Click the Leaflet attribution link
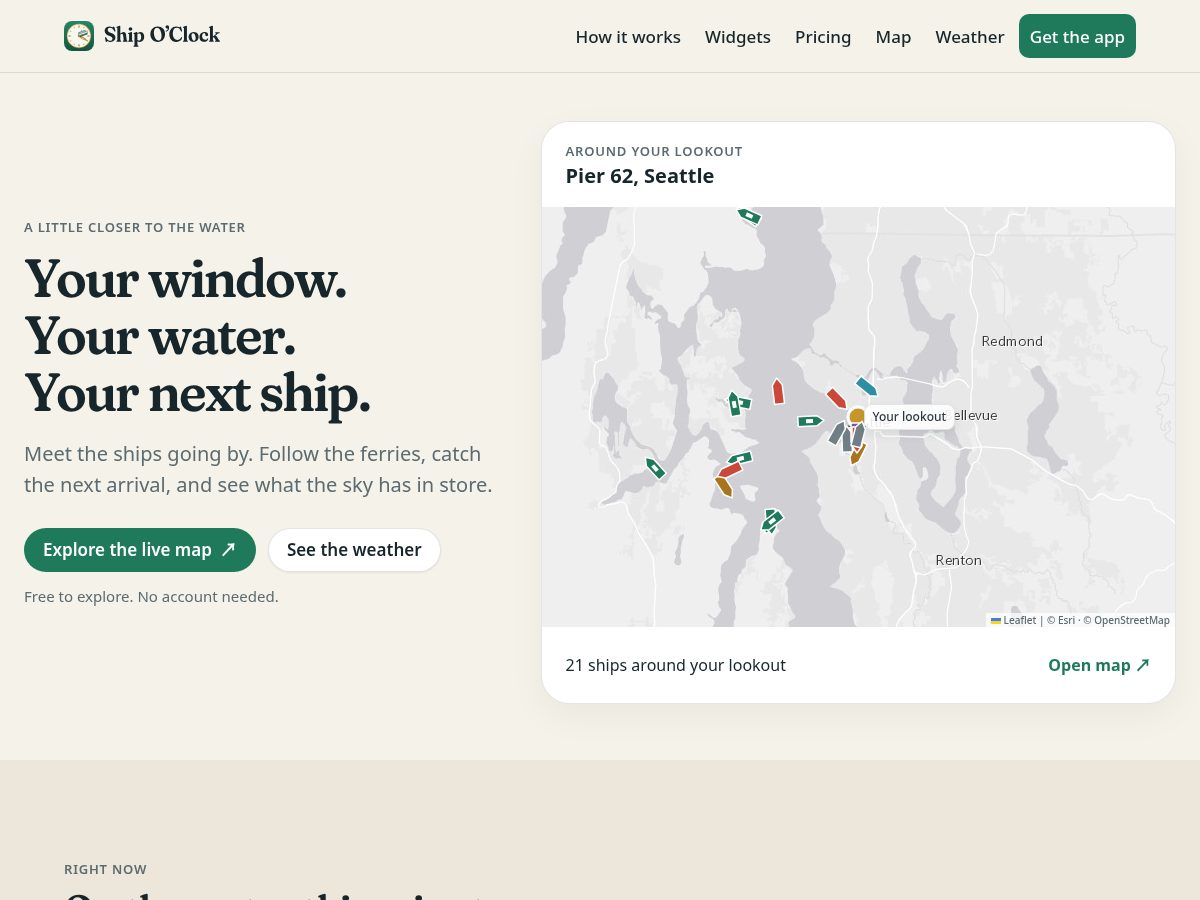This screenshot has height=900, width=1200. (x=1014, y=620)
